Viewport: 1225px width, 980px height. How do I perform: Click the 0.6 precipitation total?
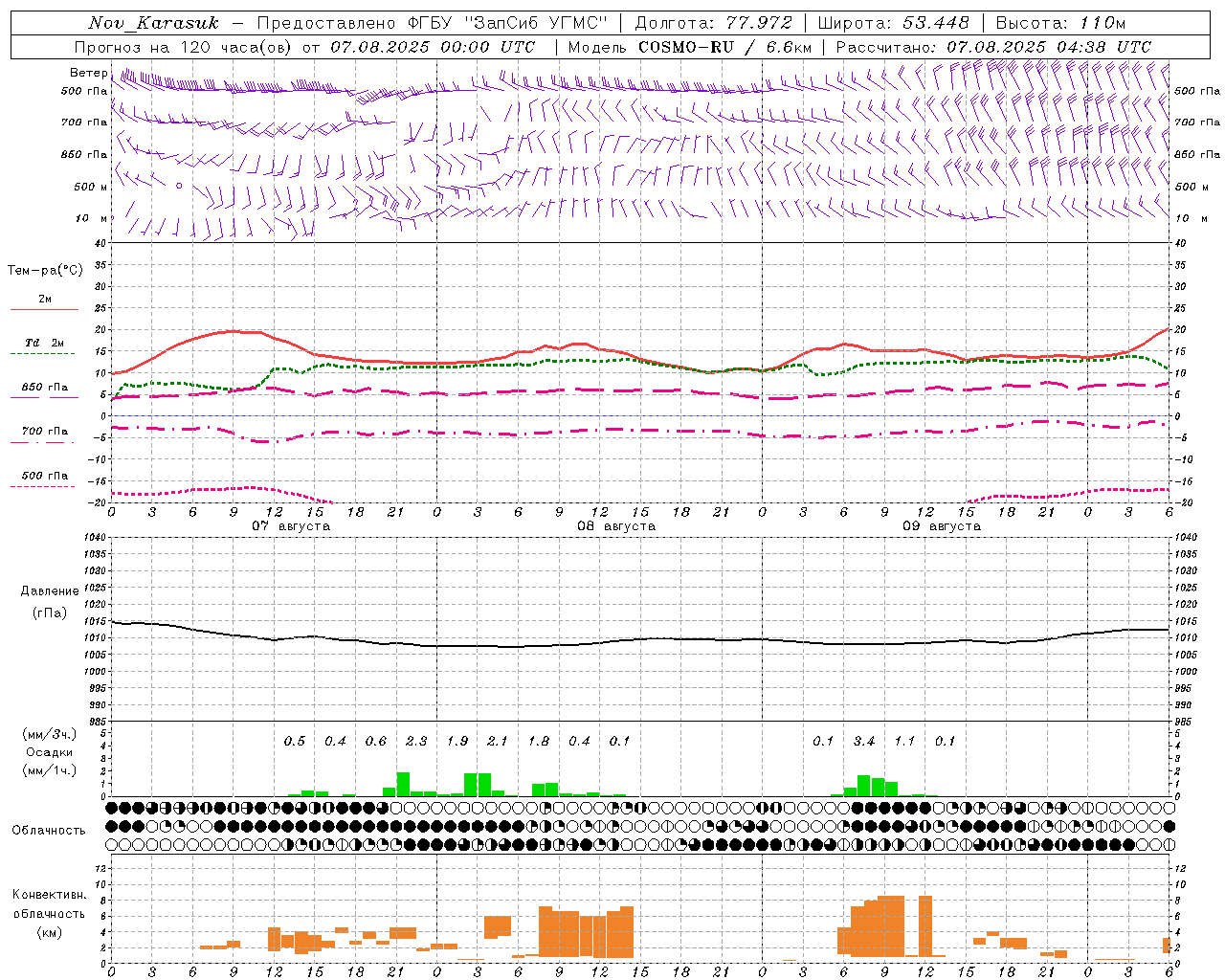point(376,741)
